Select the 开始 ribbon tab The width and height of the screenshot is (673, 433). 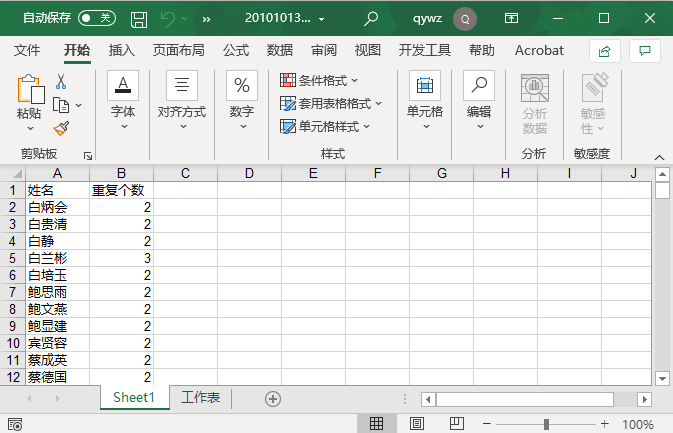pyautogui.click(x=77, y=51)
